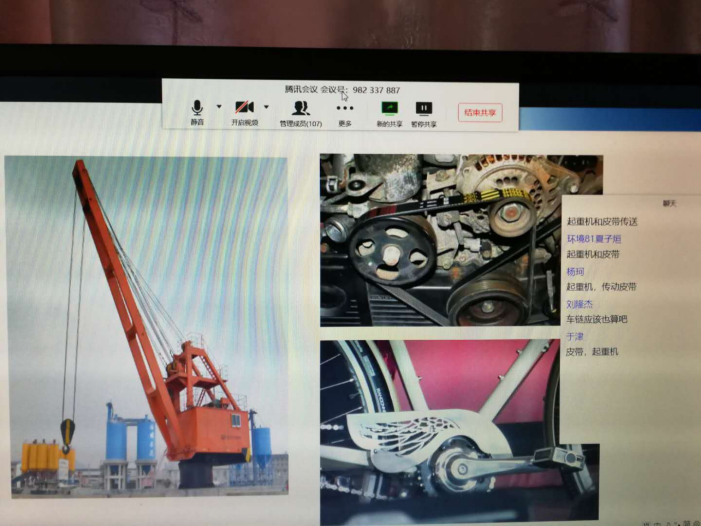Select the engine belt pulley photo

pos(440,240)
